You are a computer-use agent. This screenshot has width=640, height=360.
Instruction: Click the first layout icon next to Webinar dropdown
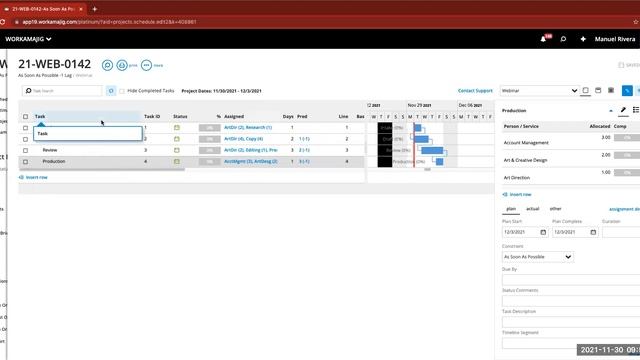click(586, 90)
